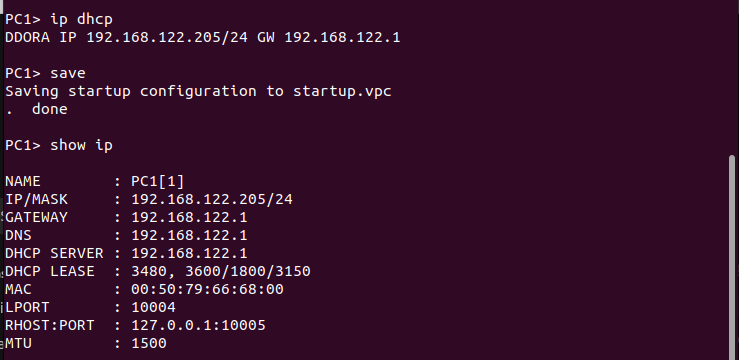Click the "startup.vpc" filename

pyautogui.click(x=342, y=91)
